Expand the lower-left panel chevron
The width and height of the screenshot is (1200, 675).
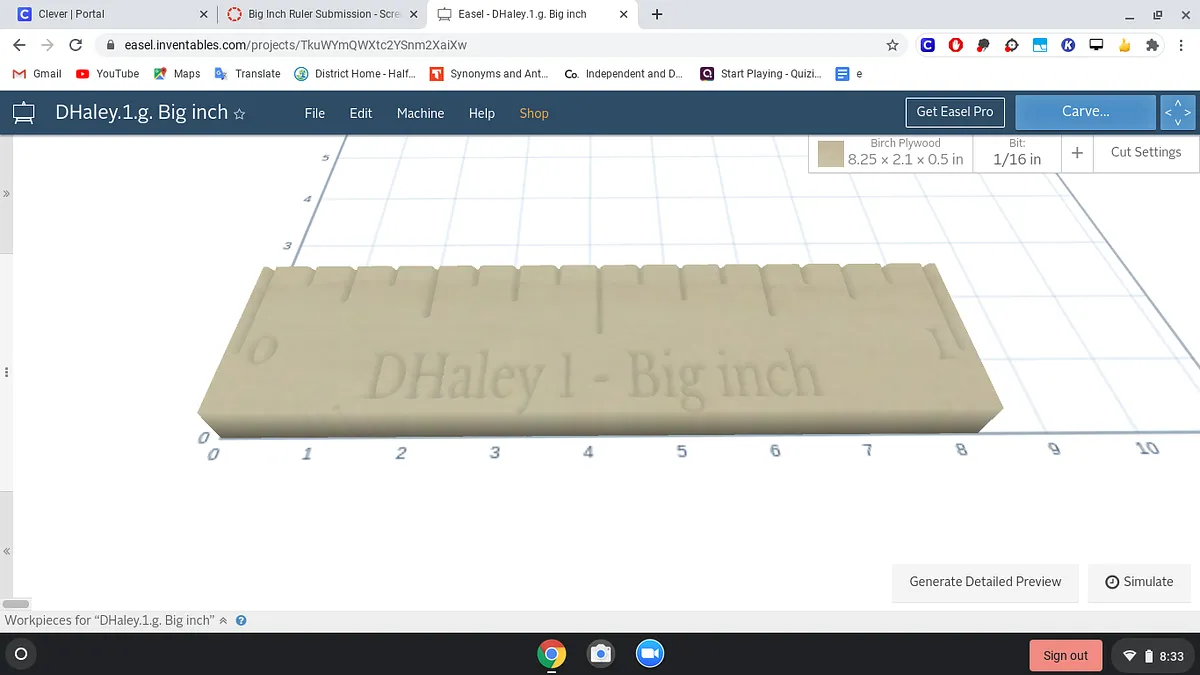click(6, 551)
